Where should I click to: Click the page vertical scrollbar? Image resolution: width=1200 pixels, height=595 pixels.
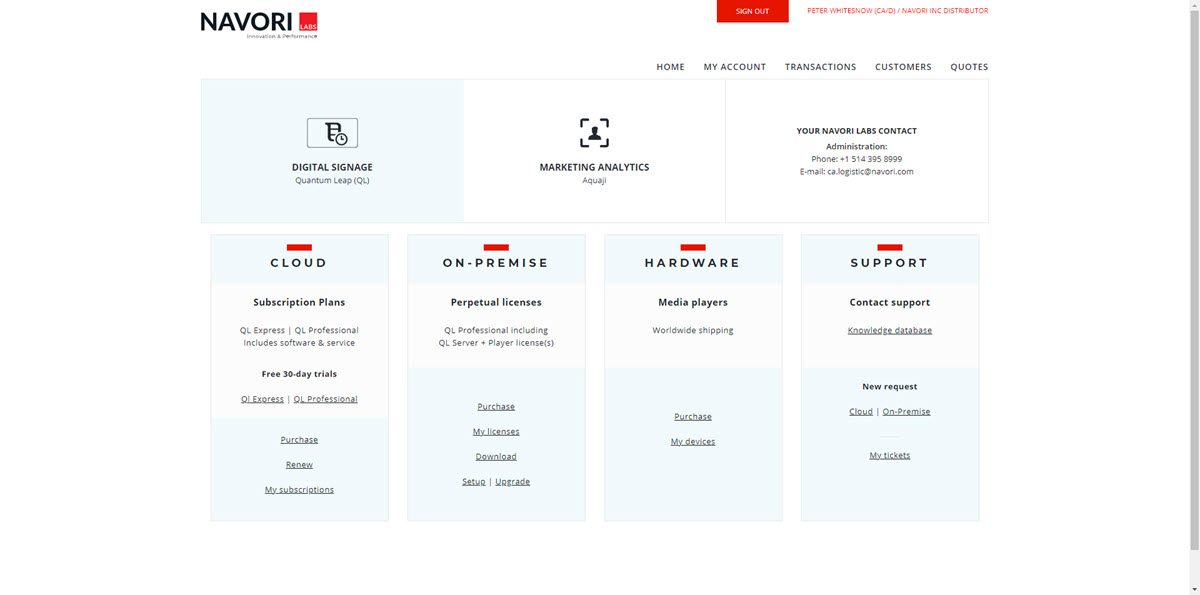click(x=1193, y=280)
